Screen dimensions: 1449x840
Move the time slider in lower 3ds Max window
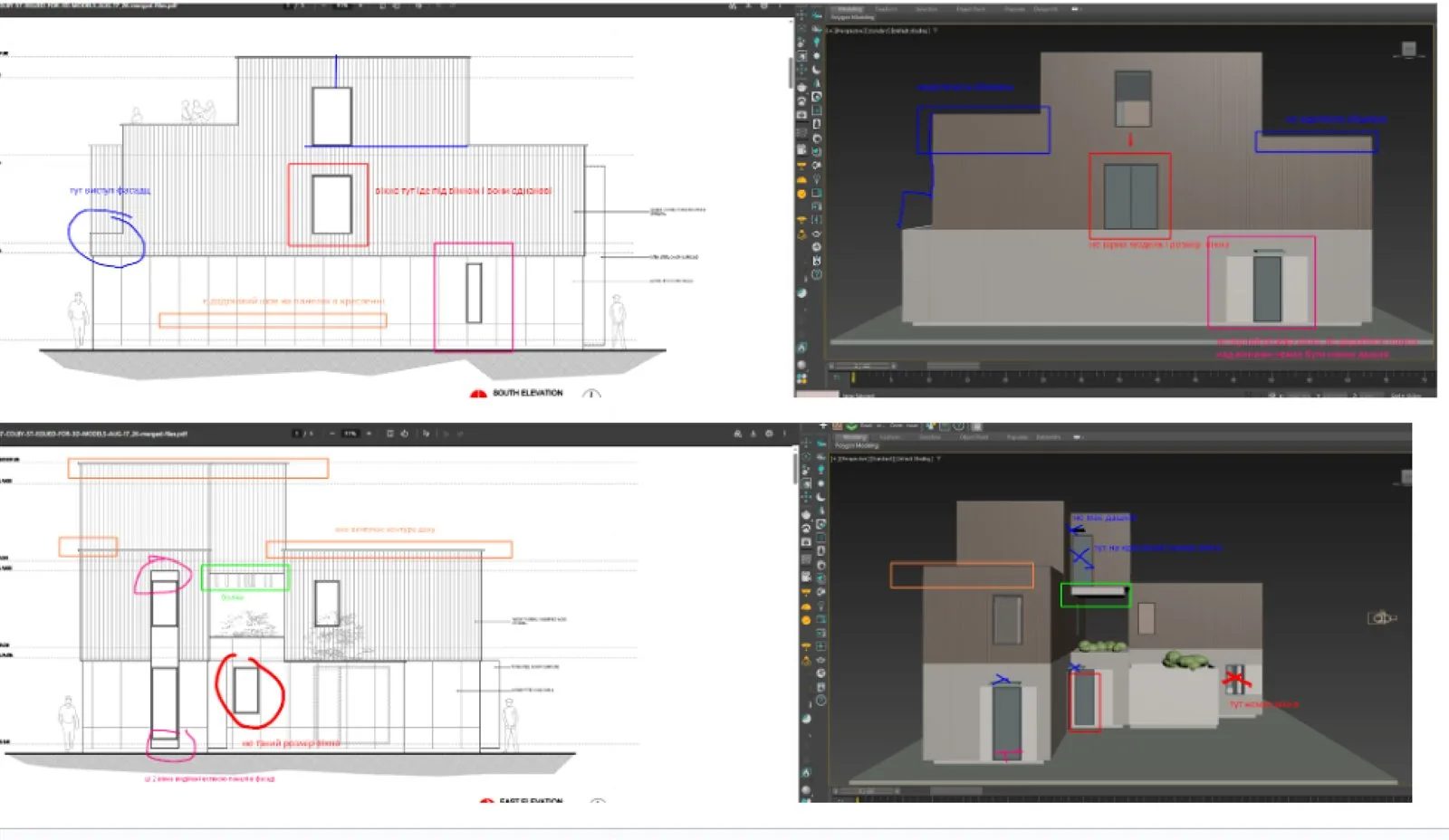pyautogui.click(x=866, y=791)
